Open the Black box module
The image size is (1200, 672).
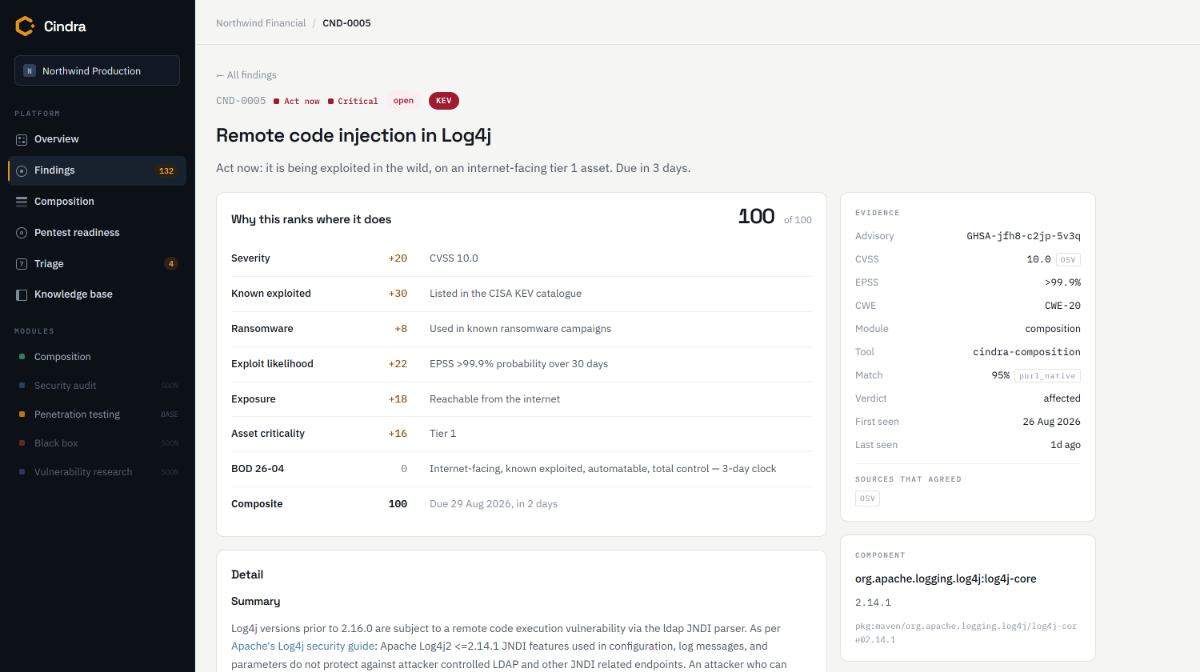[x=56, y=443]
